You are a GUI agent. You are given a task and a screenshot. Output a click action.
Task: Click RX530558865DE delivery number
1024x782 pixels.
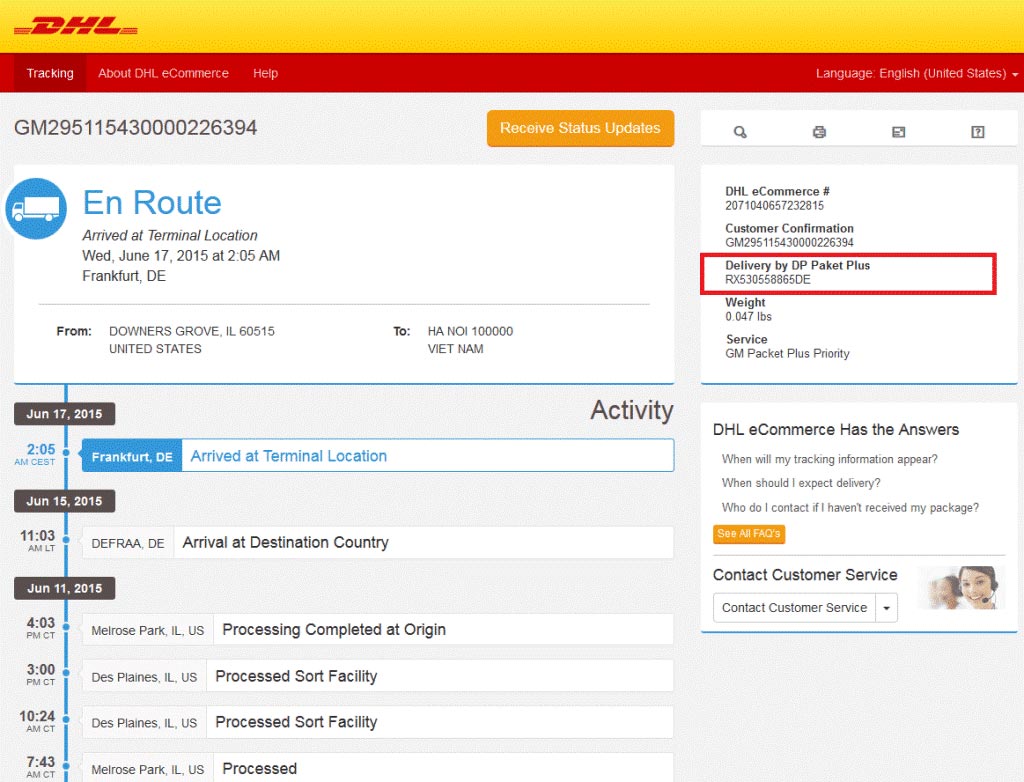tap(767, 280)
